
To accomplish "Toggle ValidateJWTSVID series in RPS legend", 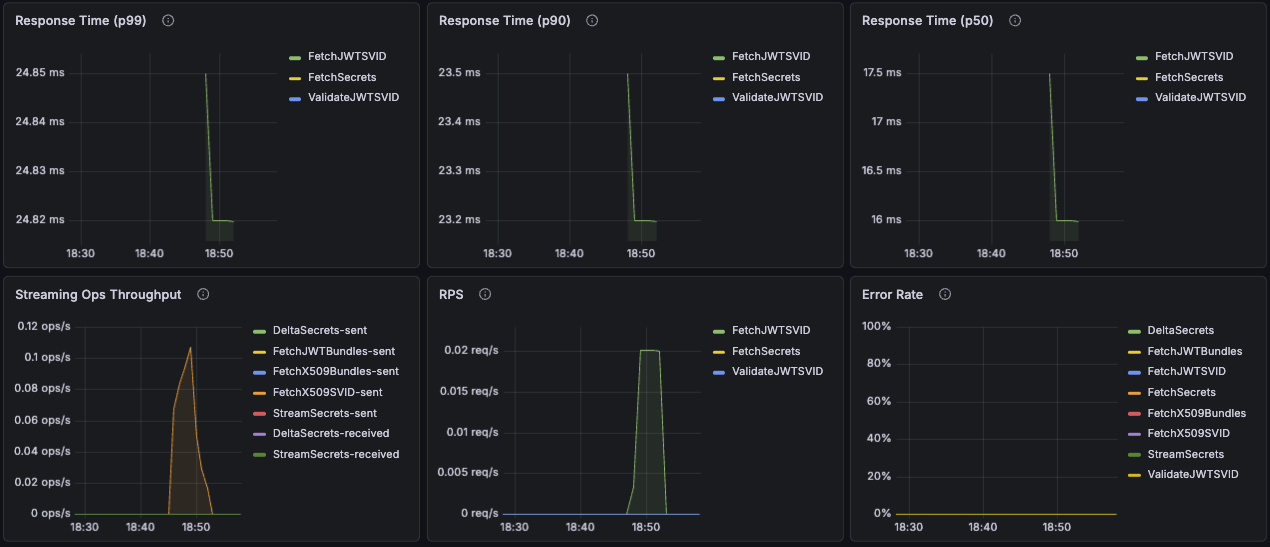I will pyautogui.click(x=777, y=371).
